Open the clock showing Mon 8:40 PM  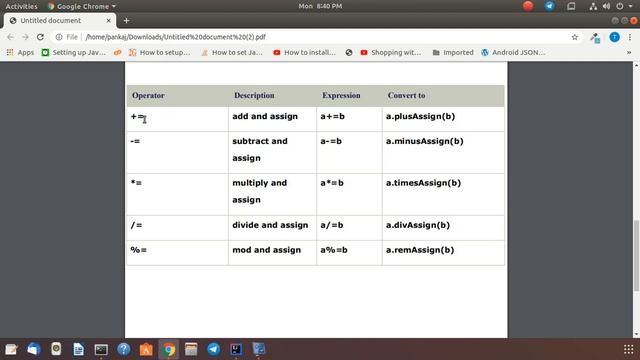(x=320, y=6)
